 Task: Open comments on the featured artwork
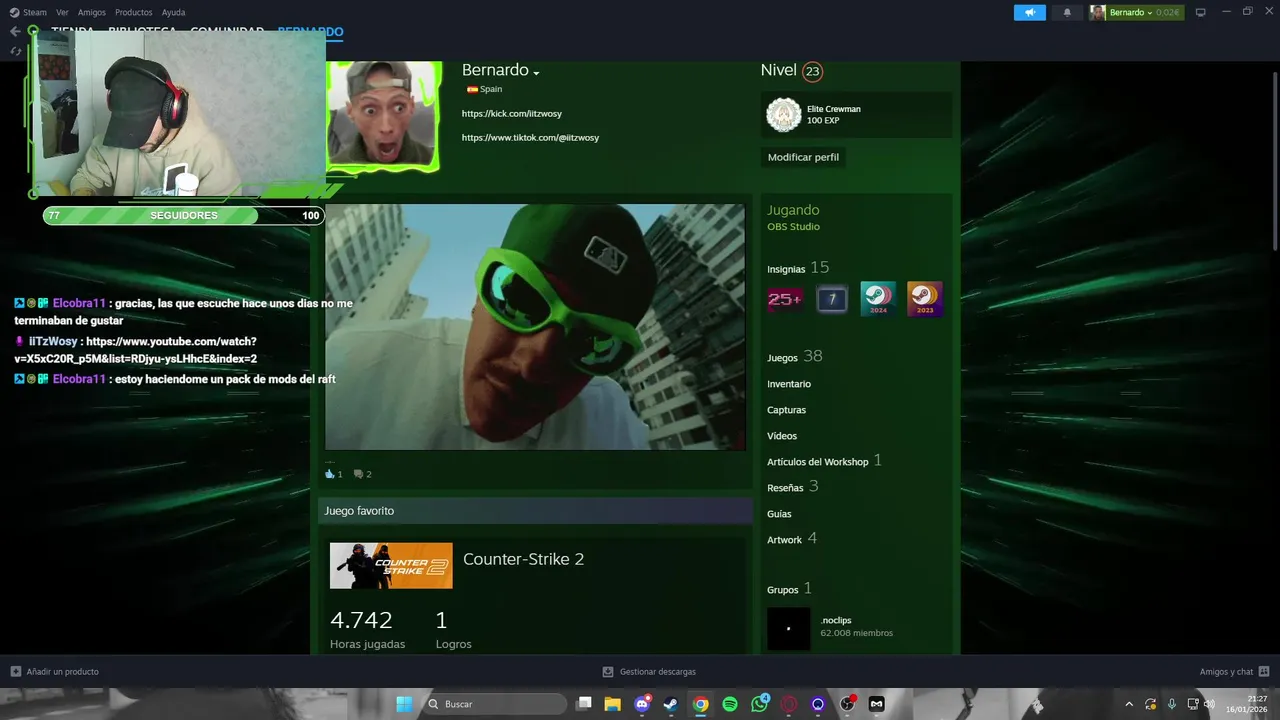pyautogui.click(x=358, y=474)
